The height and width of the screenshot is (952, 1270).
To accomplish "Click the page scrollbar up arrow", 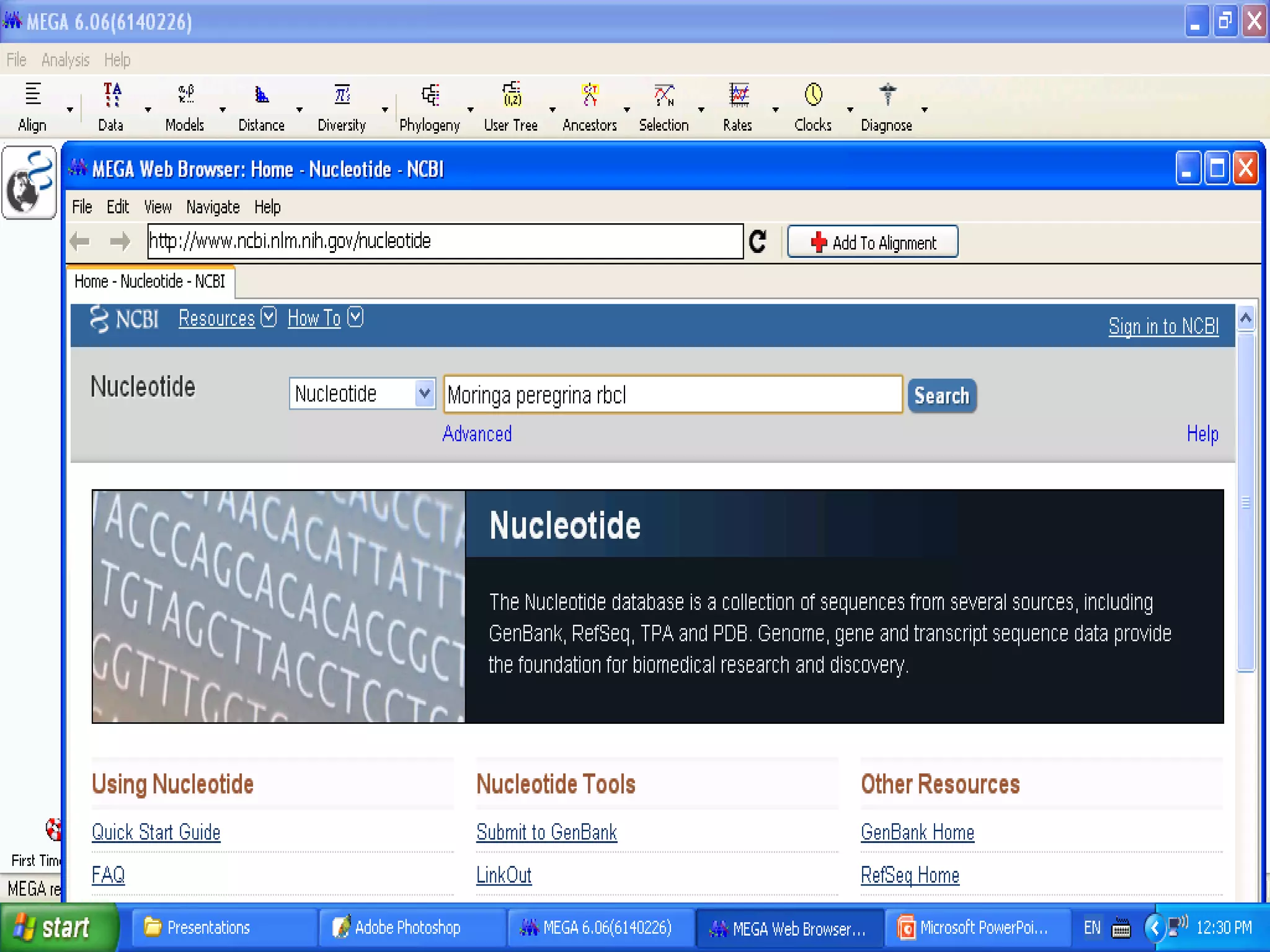I will click(1246, 319).
